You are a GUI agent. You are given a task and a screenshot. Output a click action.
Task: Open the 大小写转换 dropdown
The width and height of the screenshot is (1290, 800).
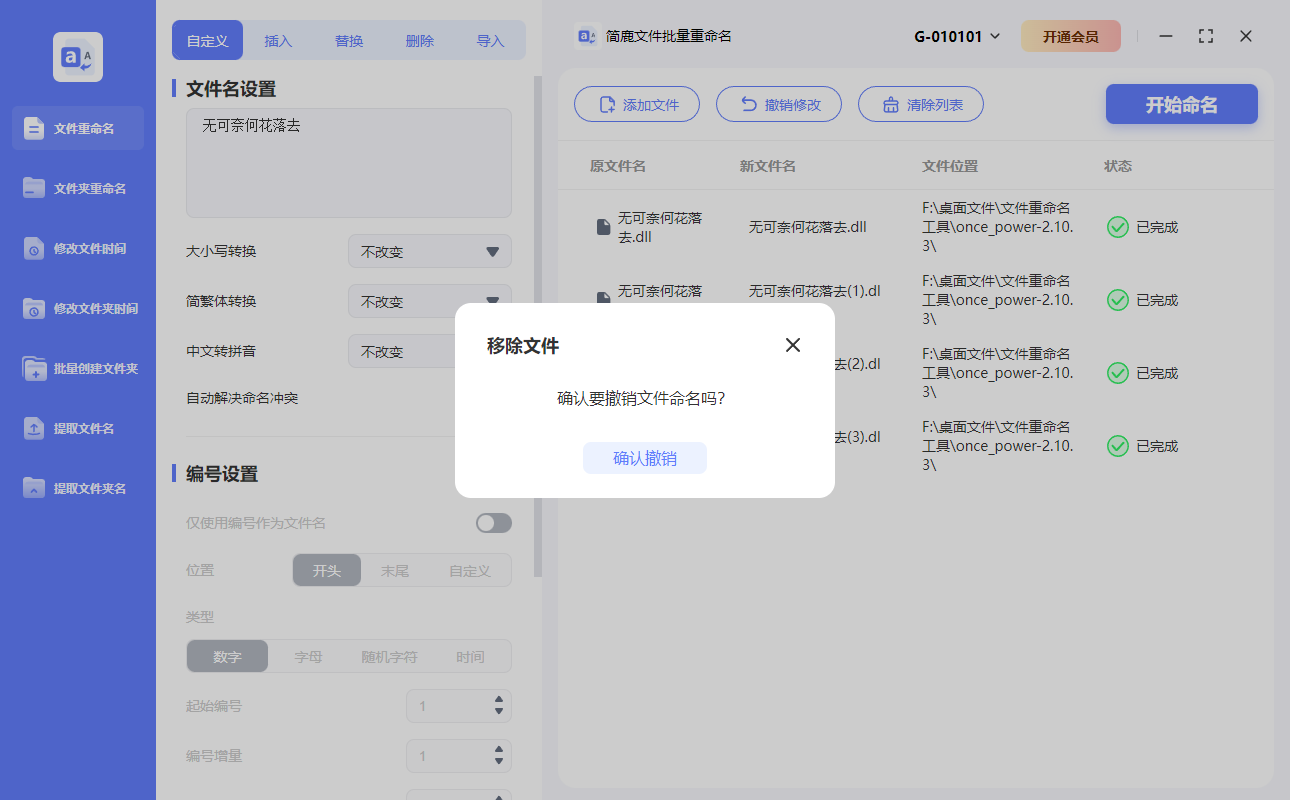tap(429, 251)
